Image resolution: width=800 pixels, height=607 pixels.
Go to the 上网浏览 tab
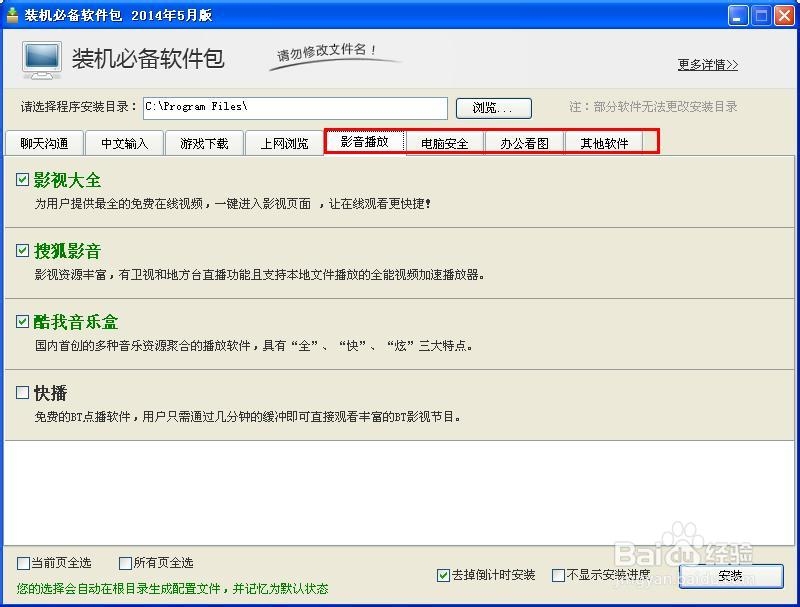tap(284, 143)
